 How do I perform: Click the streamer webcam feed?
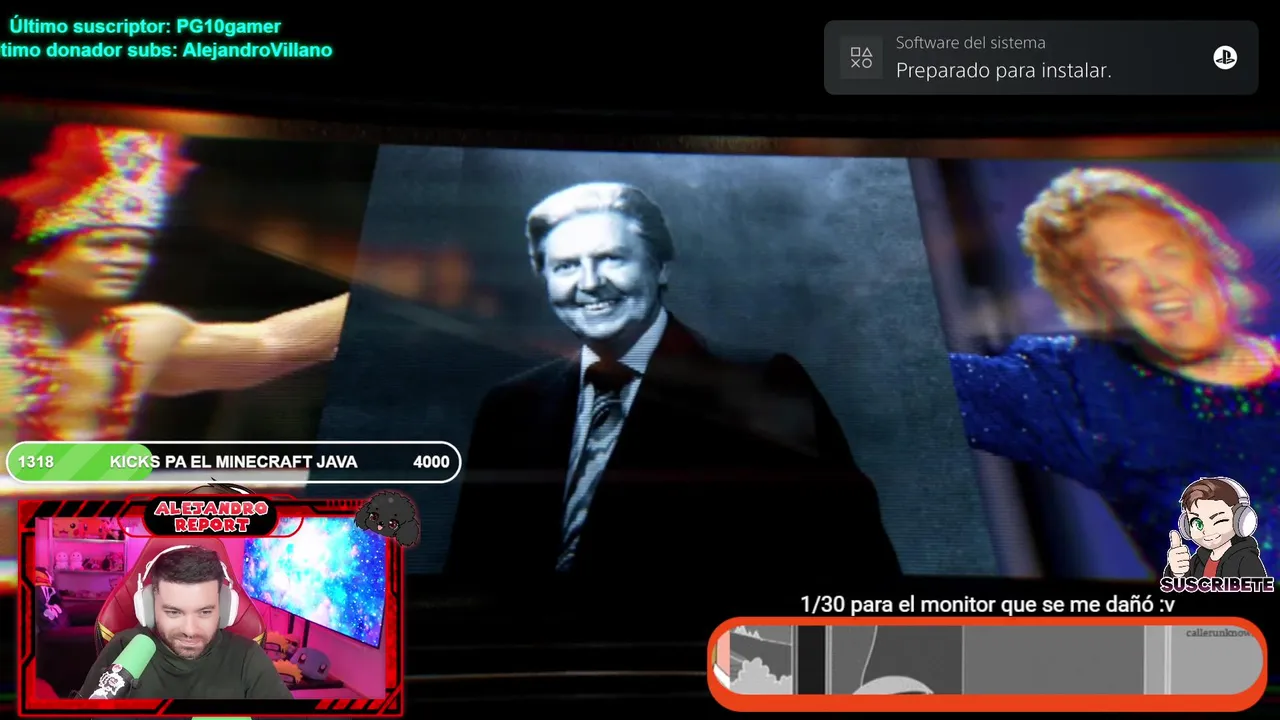212,608
